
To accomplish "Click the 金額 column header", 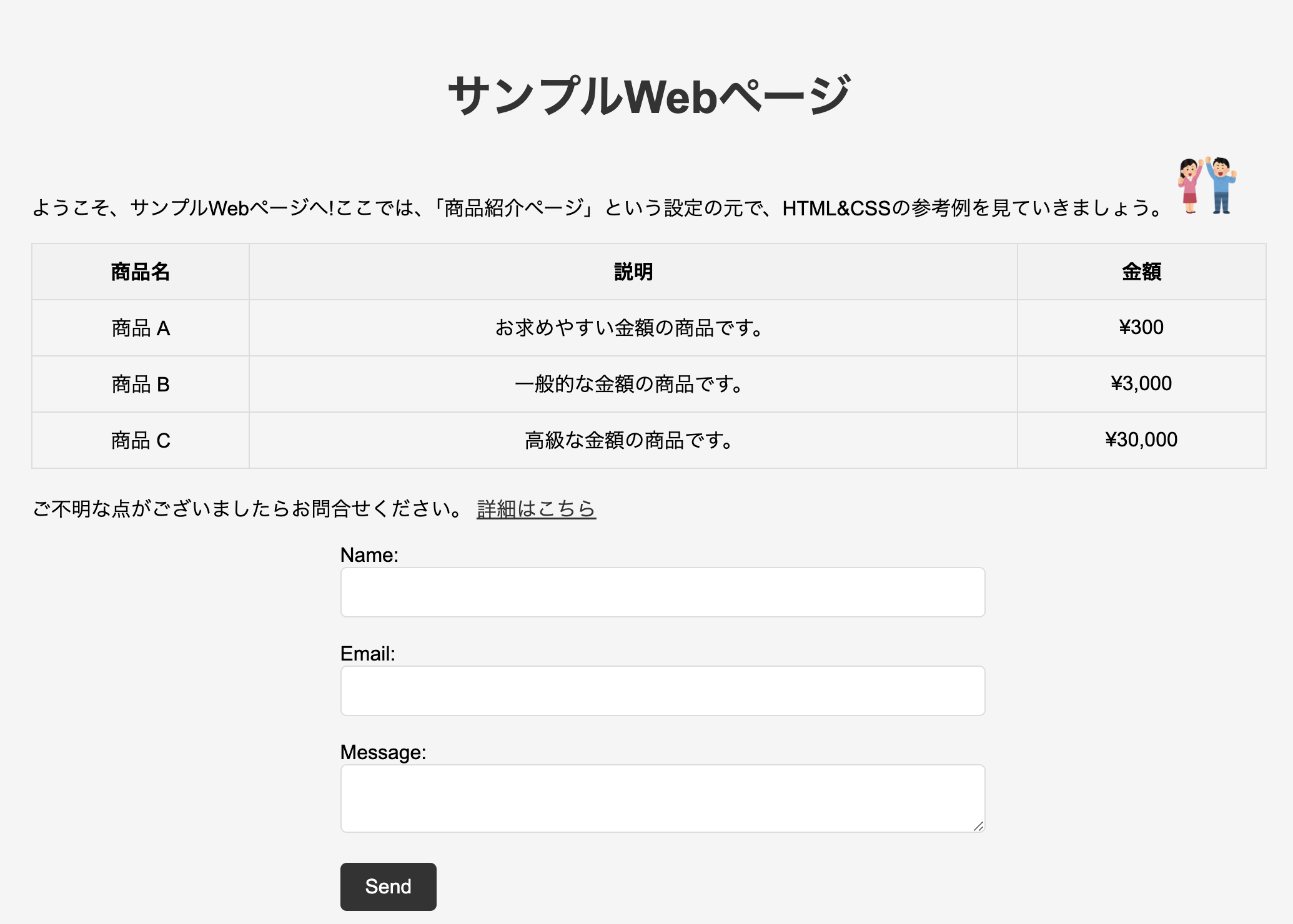I will coord(1141,272).
